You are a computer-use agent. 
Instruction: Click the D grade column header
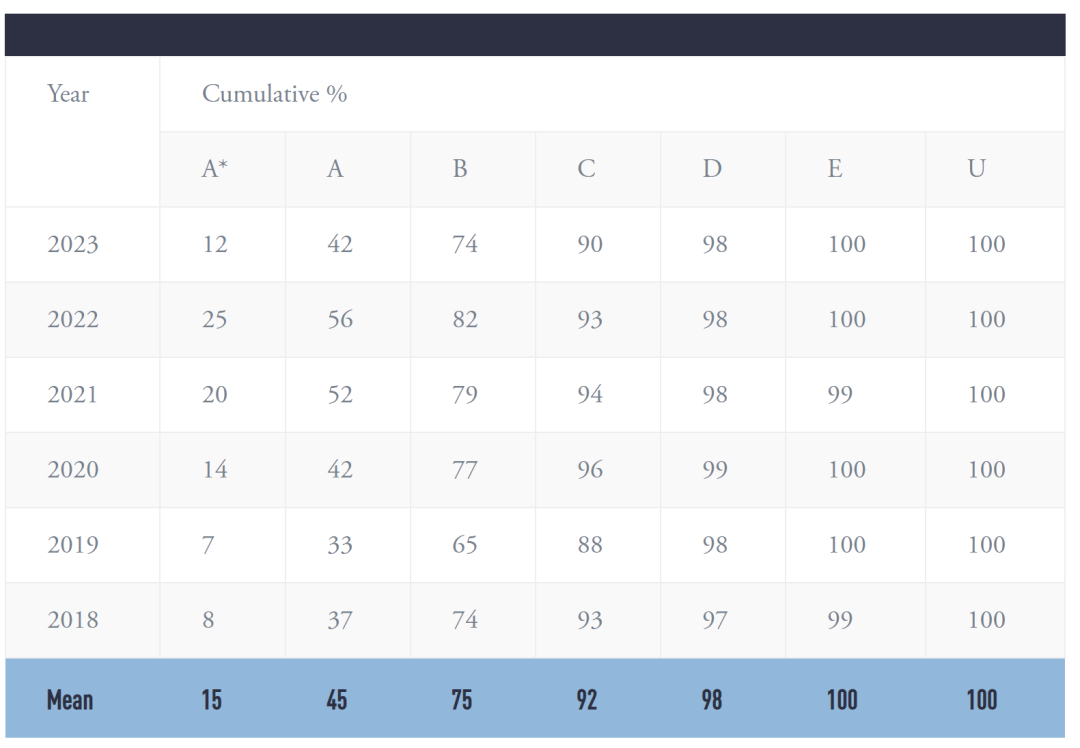point(712,169)
